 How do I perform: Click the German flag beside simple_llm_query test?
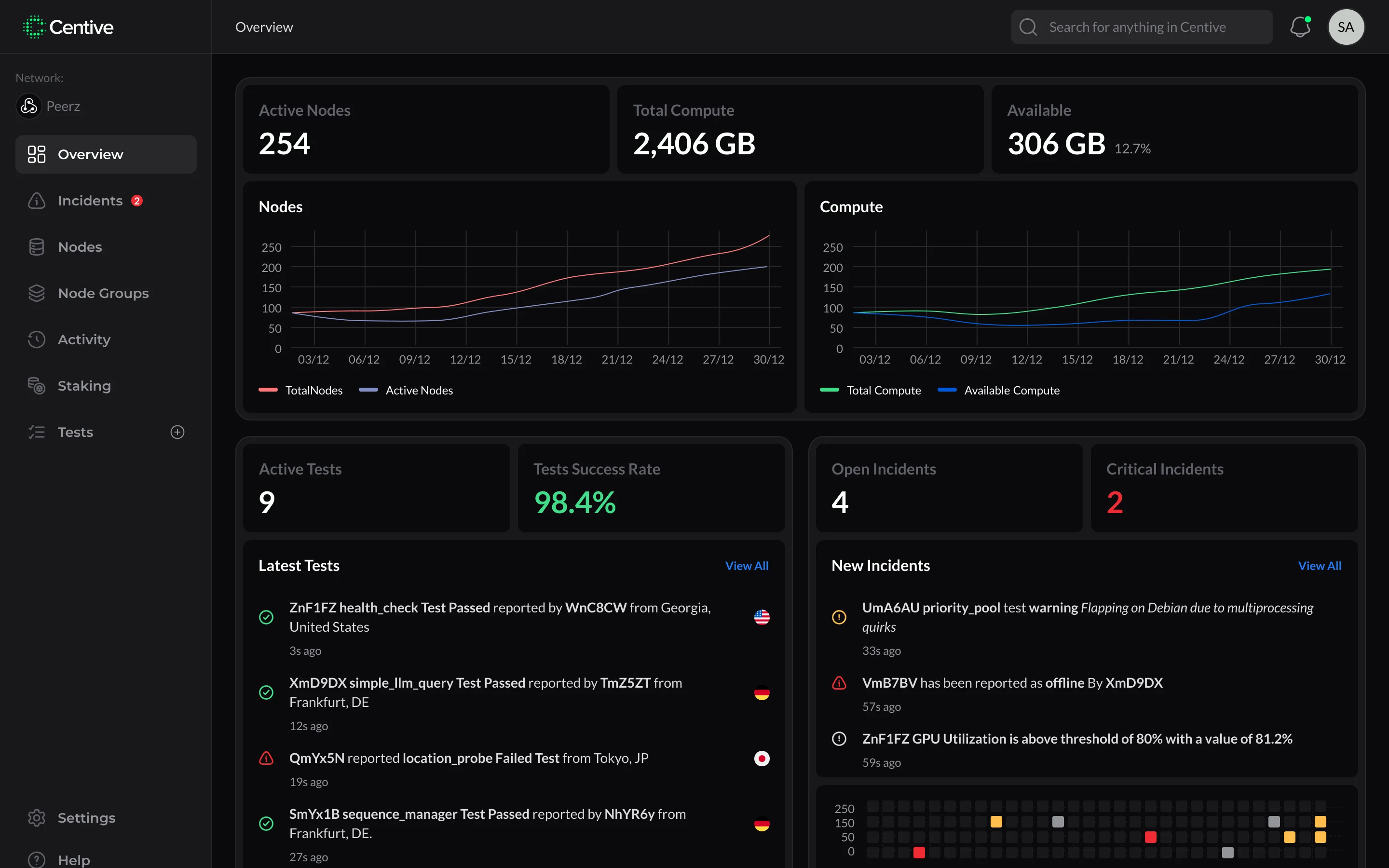[762, 692]
